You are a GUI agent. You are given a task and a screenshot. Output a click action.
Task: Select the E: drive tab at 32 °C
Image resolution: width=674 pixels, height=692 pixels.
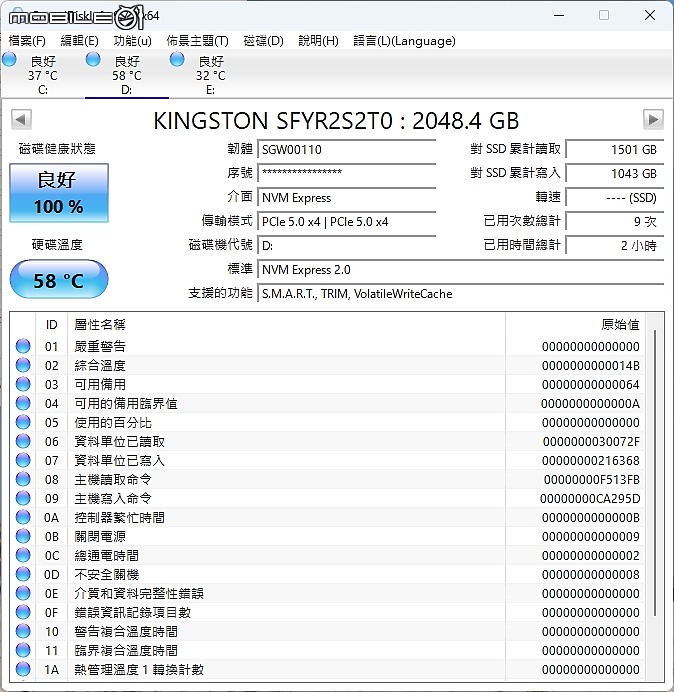click(x=211, y=74)
